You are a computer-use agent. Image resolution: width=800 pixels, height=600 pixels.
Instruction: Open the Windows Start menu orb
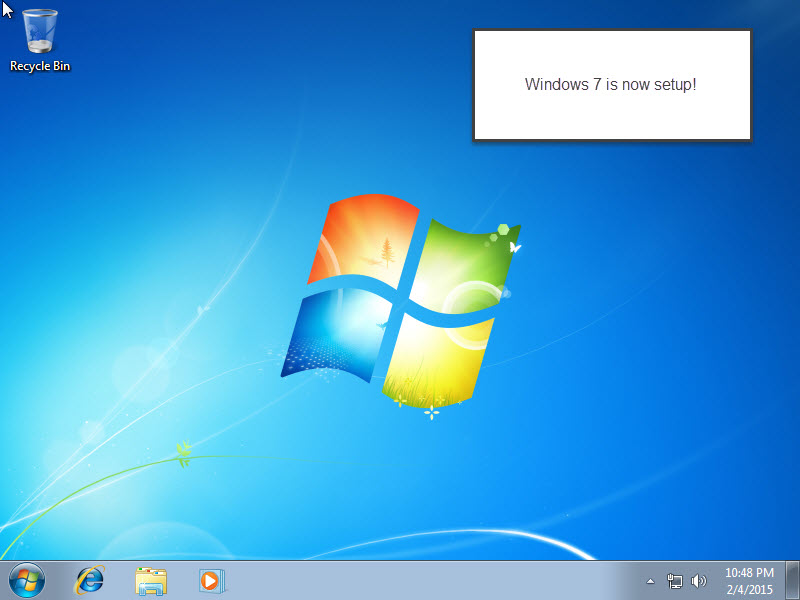tap(27, 581)
